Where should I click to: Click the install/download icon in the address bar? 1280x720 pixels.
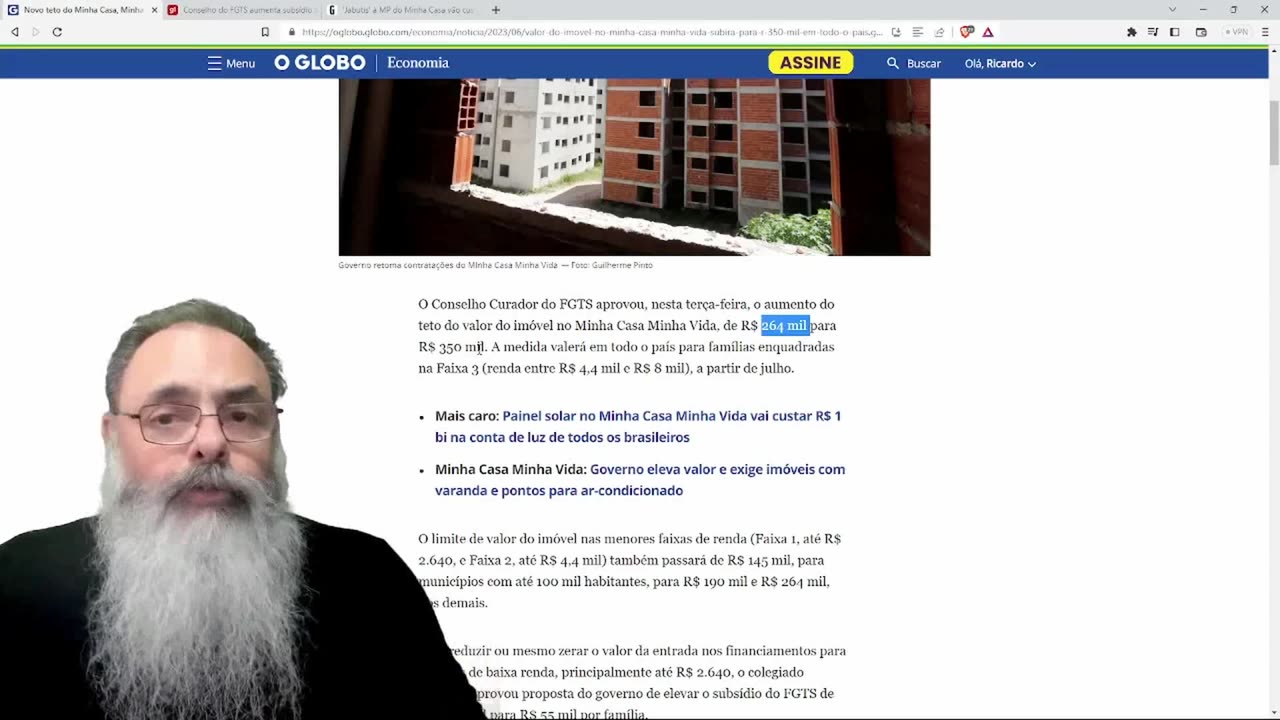(x=896, y=32)
